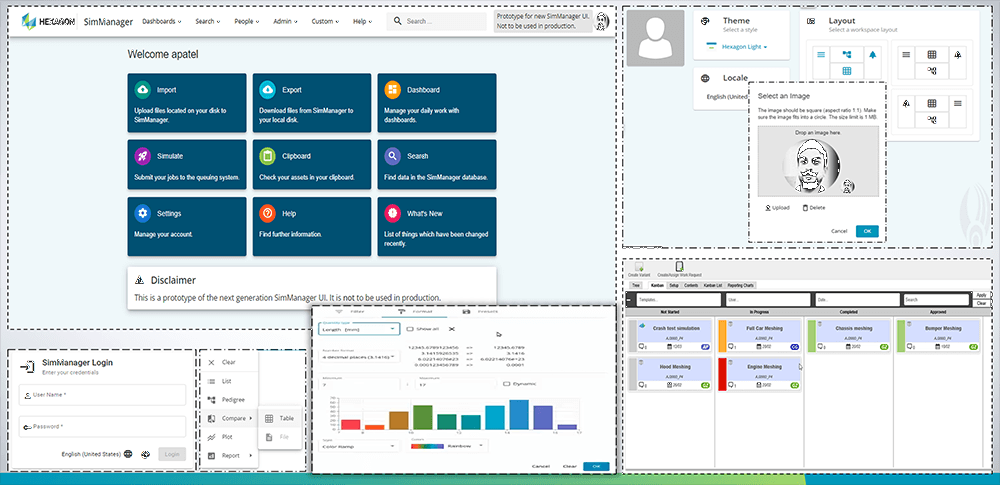Screen dimensions: 1000x485
Task: Open the People dropdown menu
Action: [x=247, y=21]
